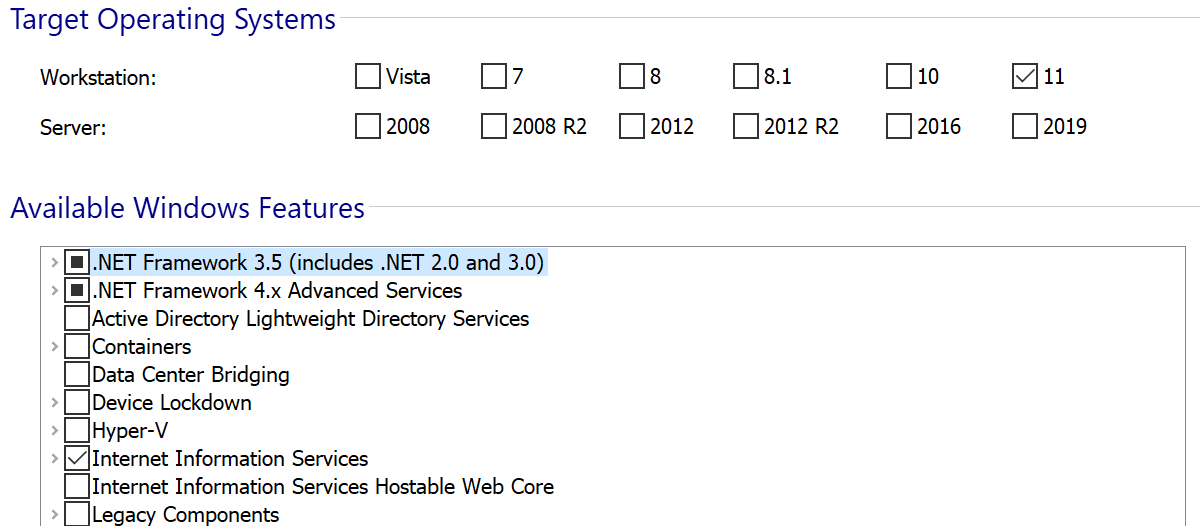Select Active Directory Lightweight Directory Services label
1200x528 pixels.
(311, 319)
